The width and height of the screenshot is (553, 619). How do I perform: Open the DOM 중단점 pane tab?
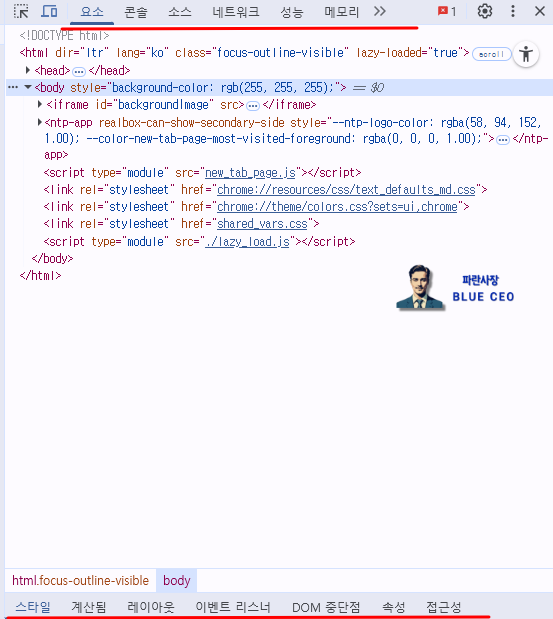[x=326, y=607]
